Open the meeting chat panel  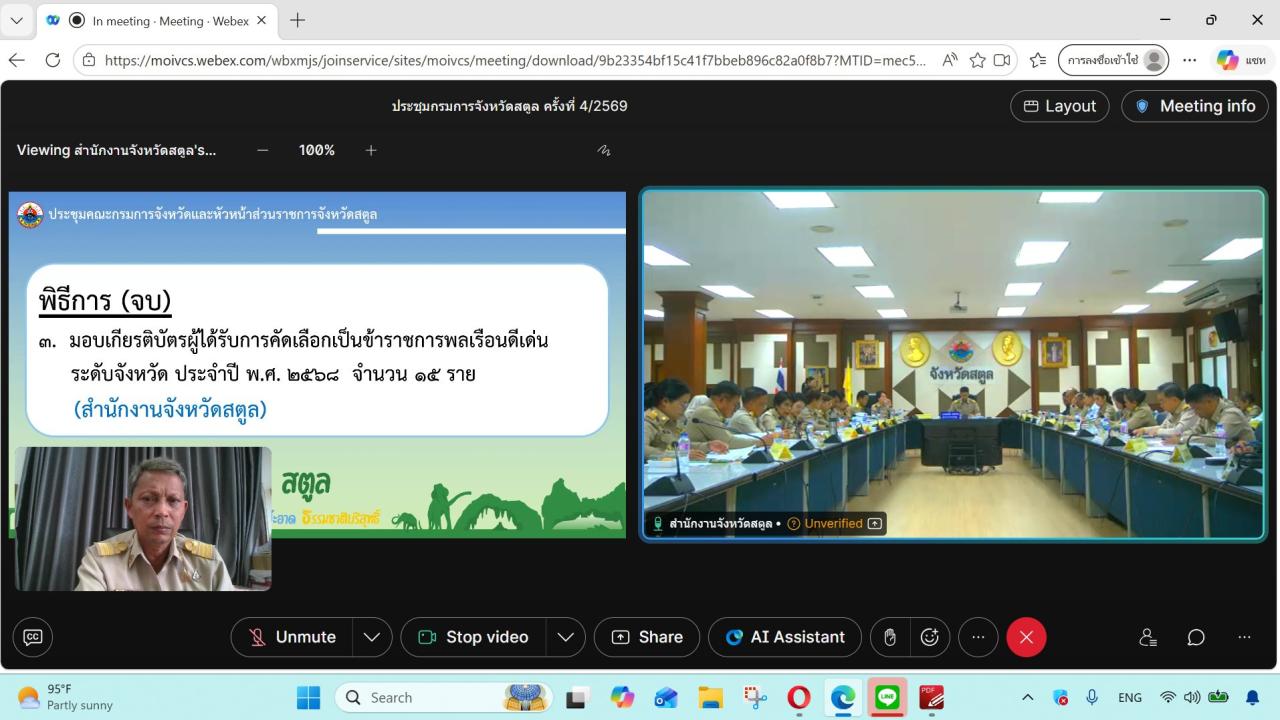[1195, 637]
